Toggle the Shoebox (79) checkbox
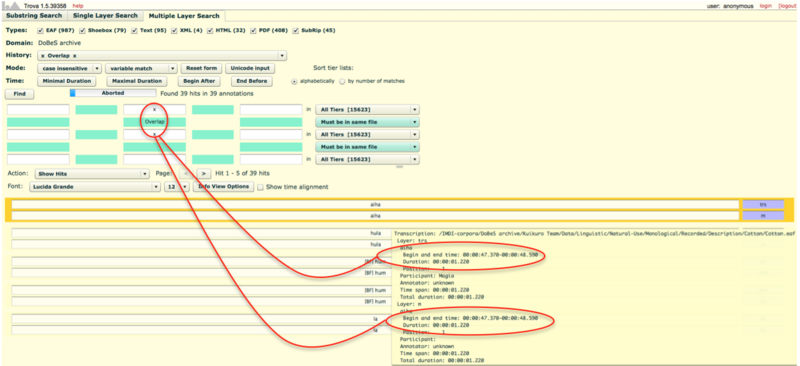This screenshot has height=366, width=800. pyautogui.click(x=83, y=31)
